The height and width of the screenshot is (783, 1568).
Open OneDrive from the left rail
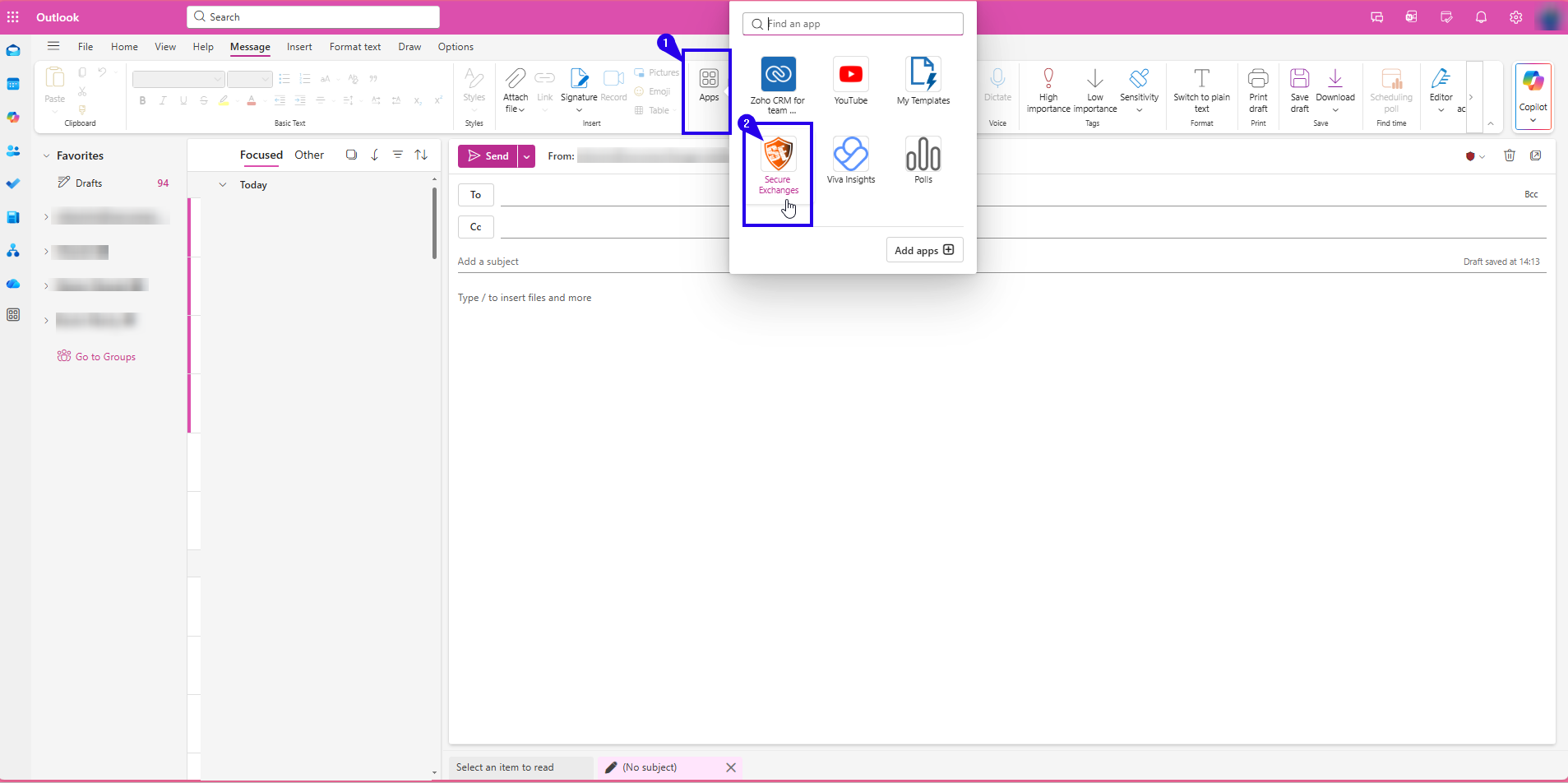(13, 284)
